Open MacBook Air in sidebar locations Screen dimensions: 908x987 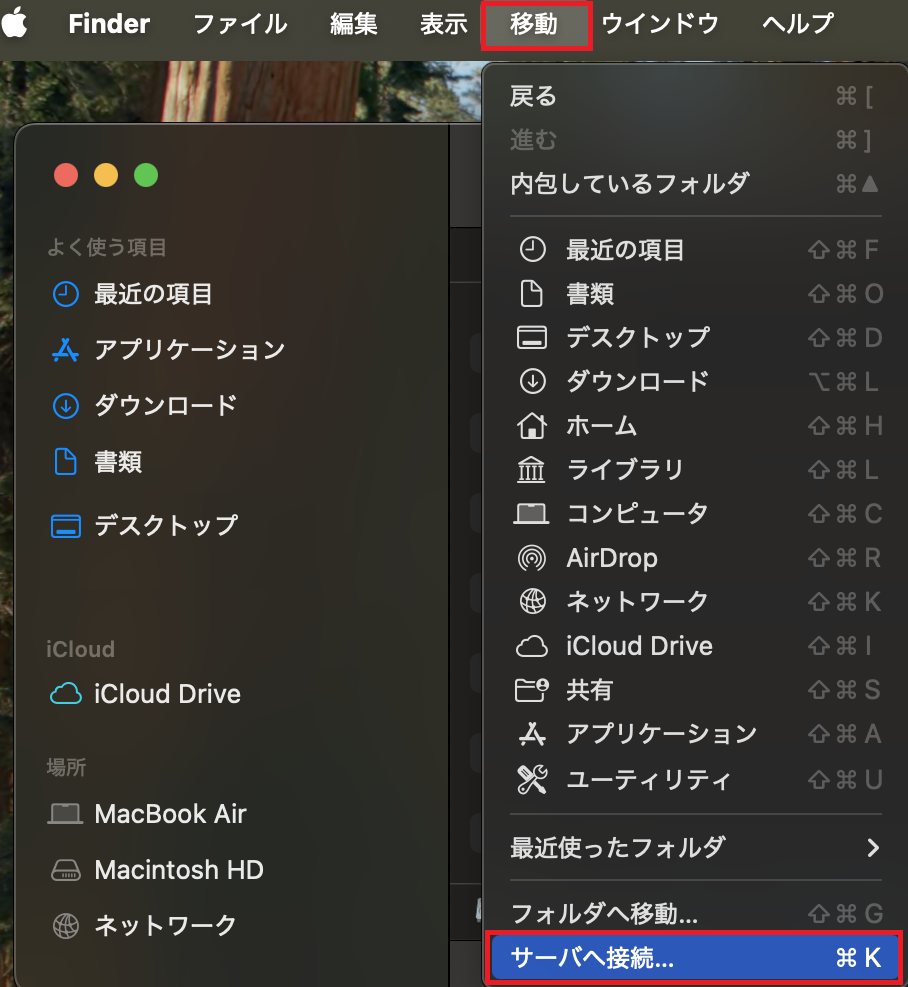[x=170, y=814]
